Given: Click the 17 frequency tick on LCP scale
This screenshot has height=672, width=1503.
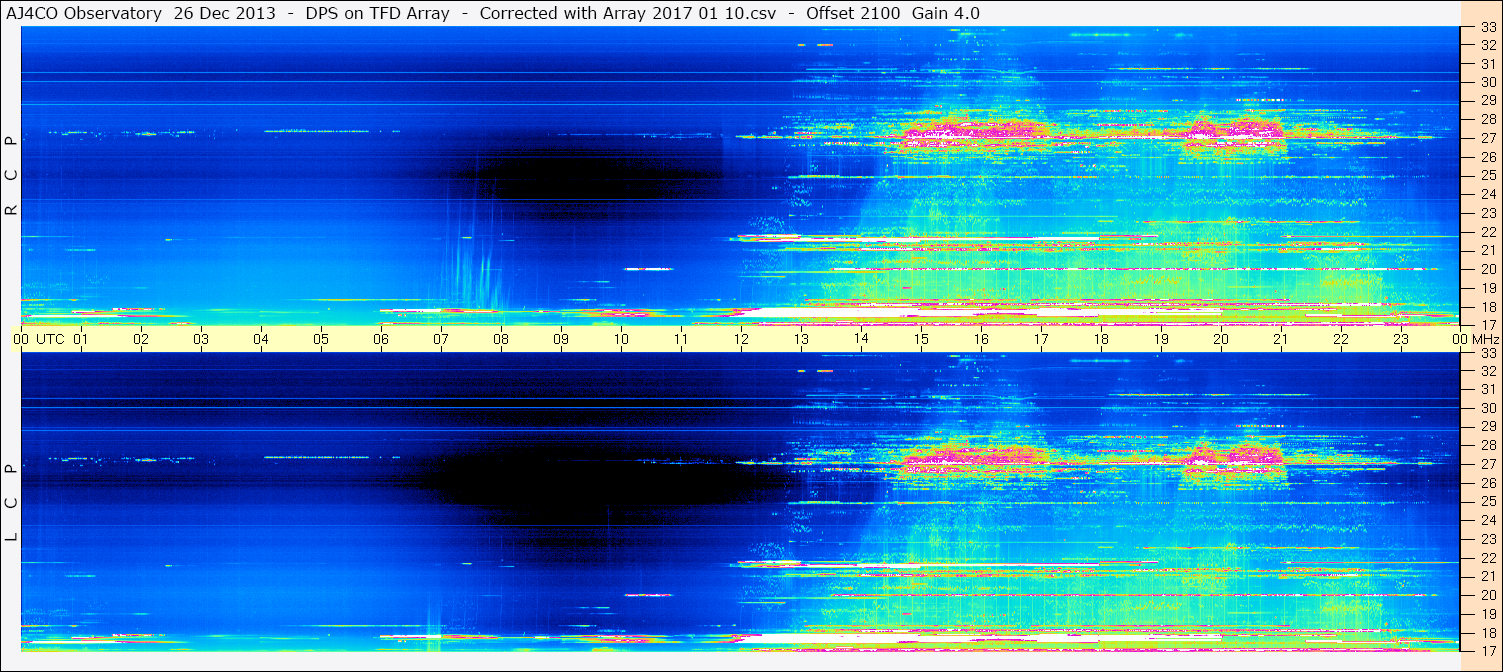Looking at the screenshot, I should (1487, 650).
